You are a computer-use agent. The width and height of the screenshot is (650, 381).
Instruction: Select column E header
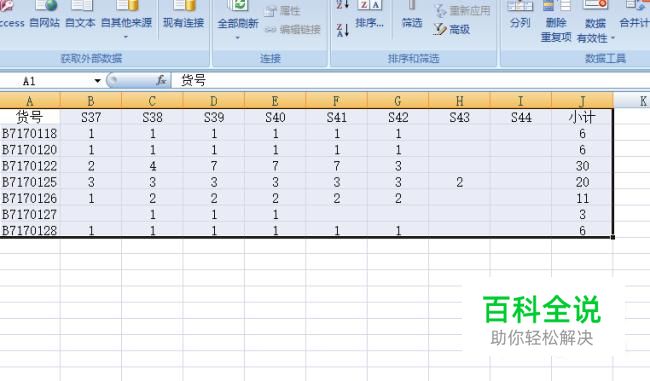click(275, 101)
